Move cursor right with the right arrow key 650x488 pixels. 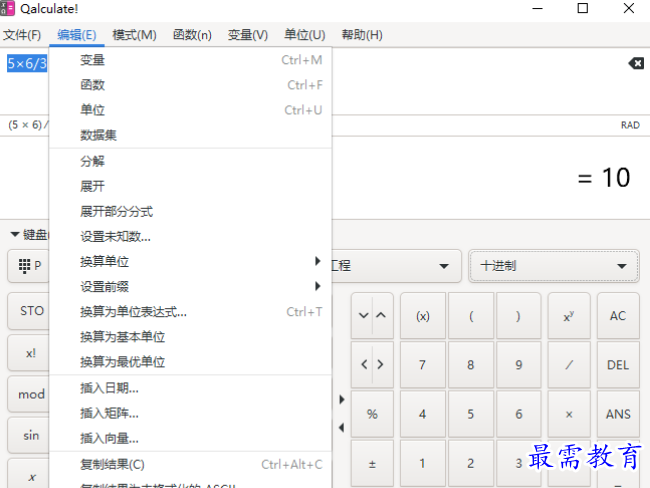click(x=381, y=365)
